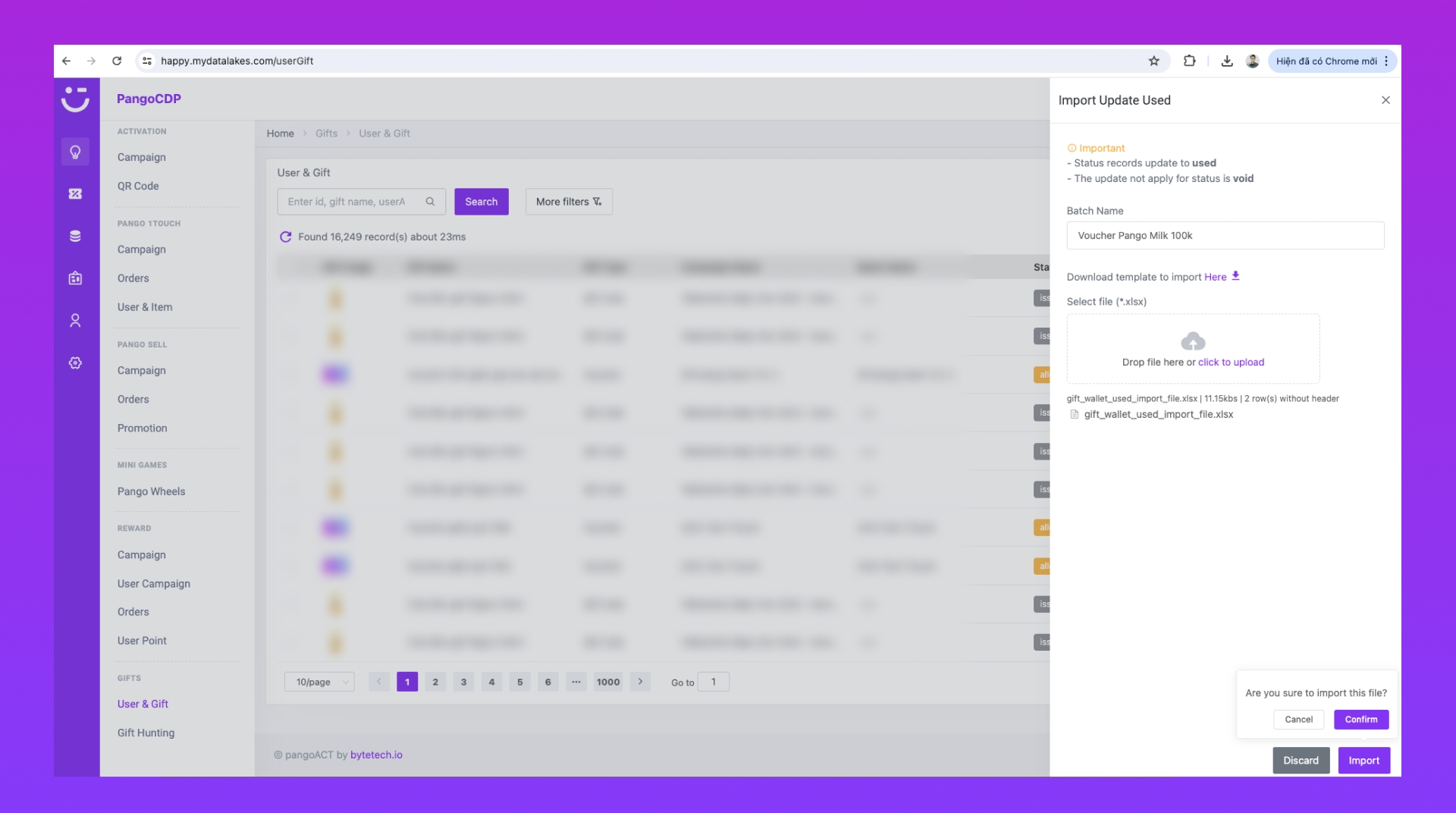Confirm the import file prompt
1456x813 pixels.
(x=1360, y=720)
